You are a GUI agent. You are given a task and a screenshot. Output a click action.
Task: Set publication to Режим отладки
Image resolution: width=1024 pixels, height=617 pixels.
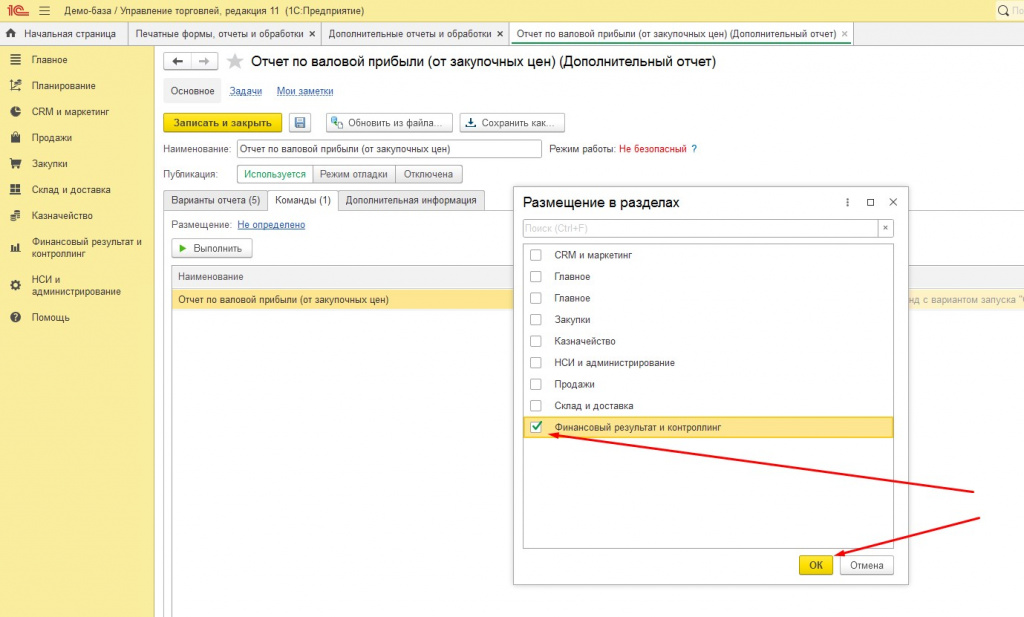point(354,174)
